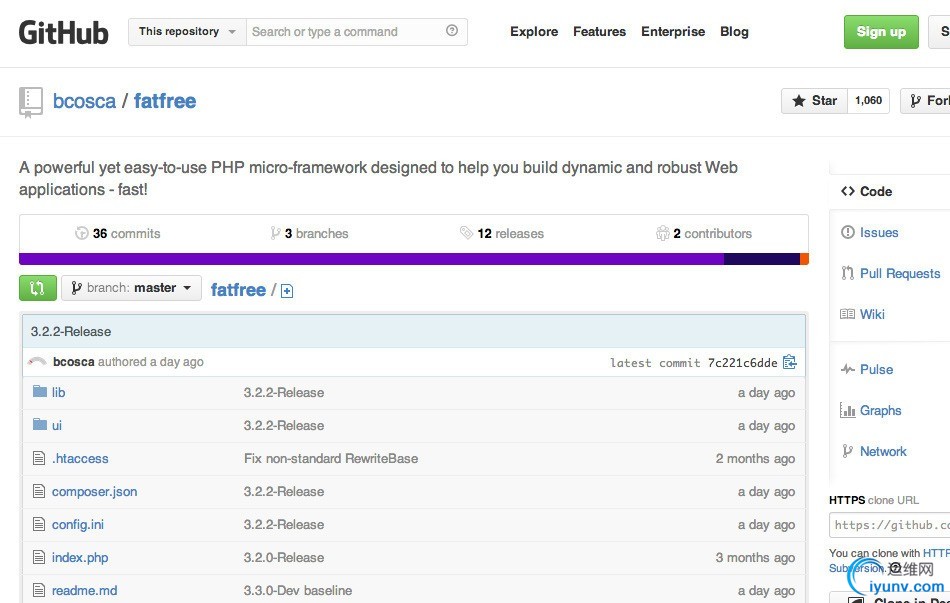Click the .htaccess file icon
The image size is (950, 603).
[39, 458]
